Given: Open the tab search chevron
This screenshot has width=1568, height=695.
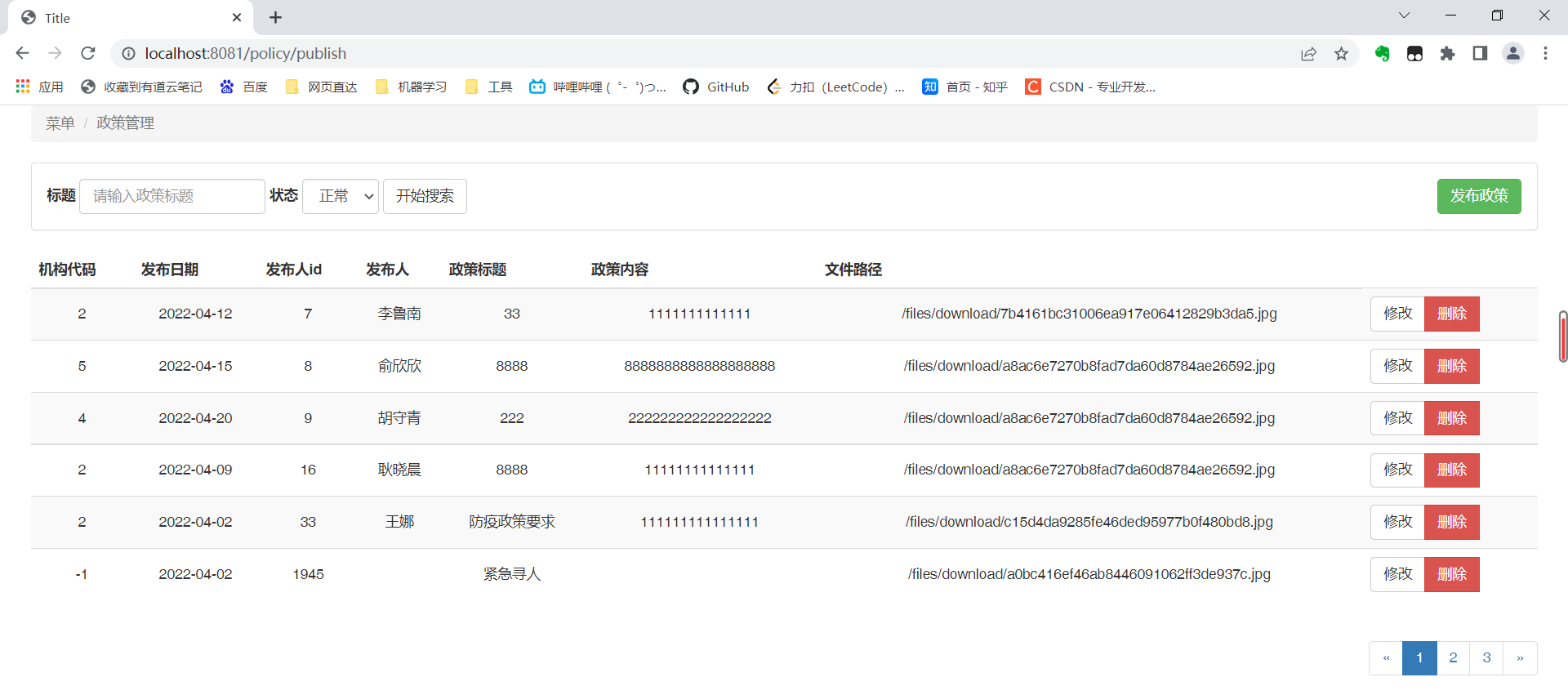Looking at the screenshot, I should pos(1404,16).
